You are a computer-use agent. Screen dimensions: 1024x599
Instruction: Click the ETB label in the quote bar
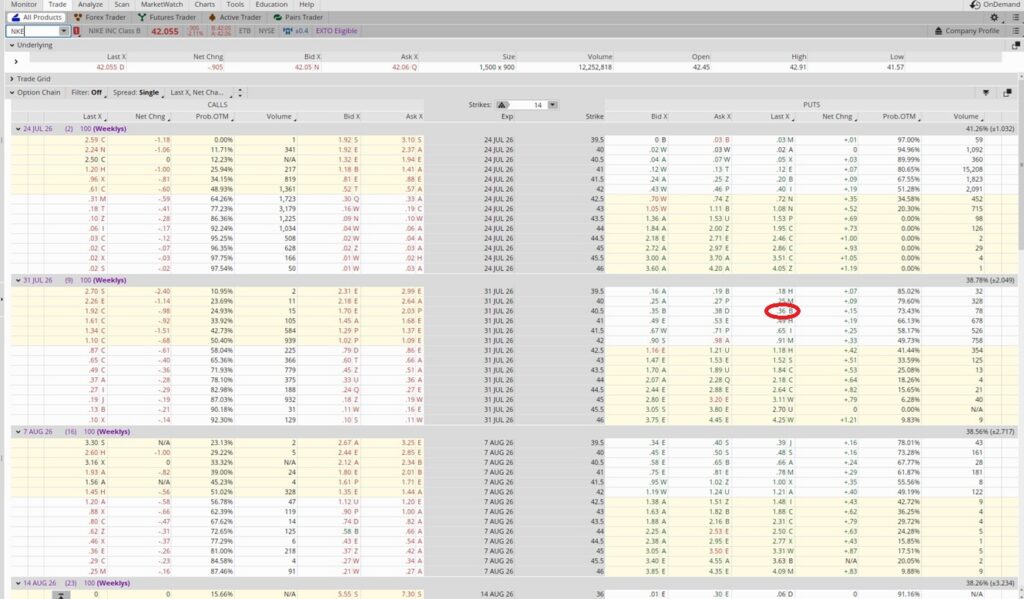click(x=244, y=31)
